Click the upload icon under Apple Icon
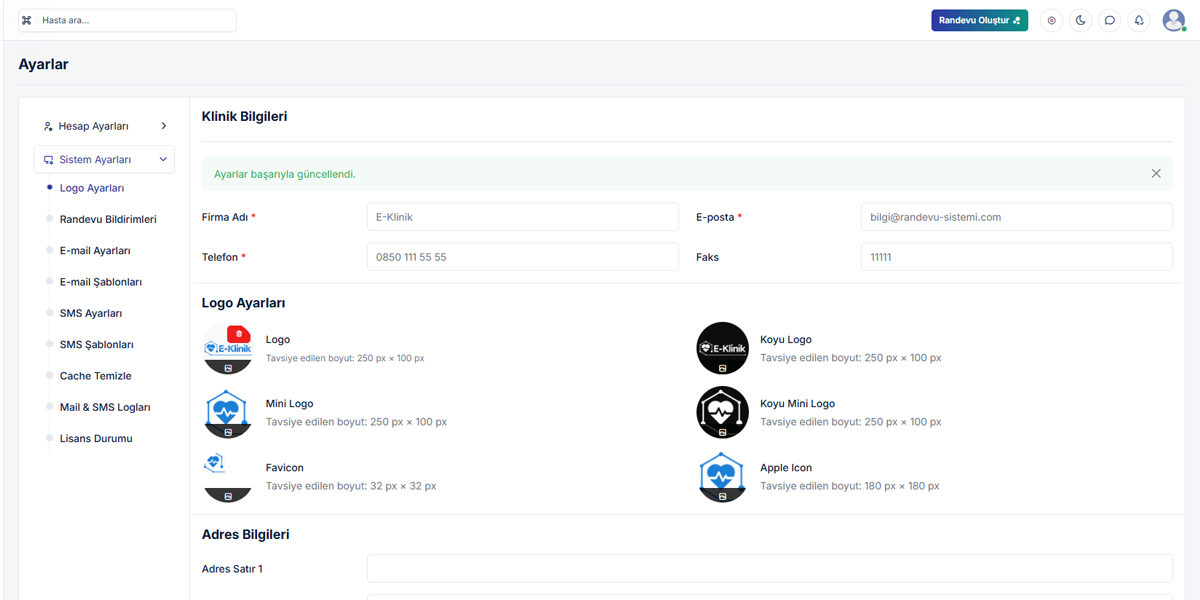The height and width of the screenshot is (600, 1200). 722,496
